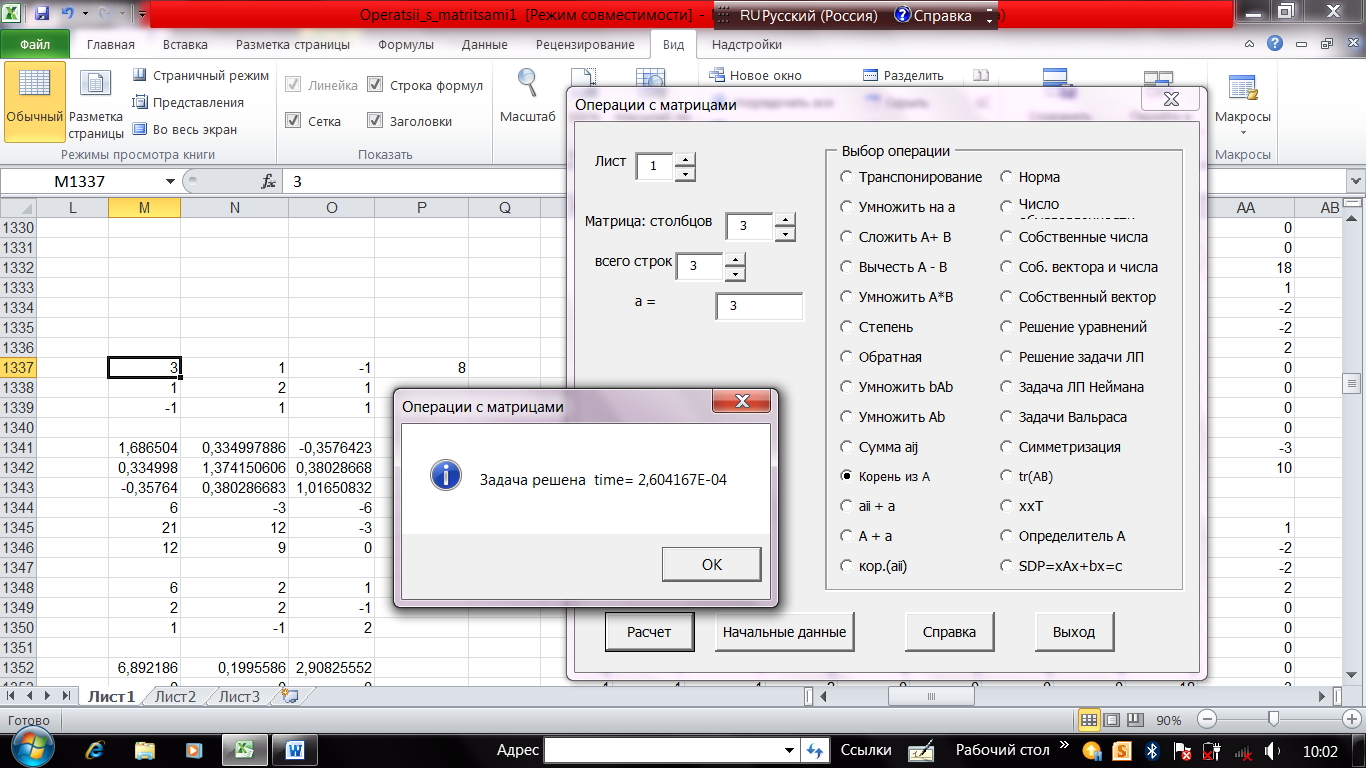
Task: Toggle the Сетка gridlines checkbox
Action: (293, 121)
